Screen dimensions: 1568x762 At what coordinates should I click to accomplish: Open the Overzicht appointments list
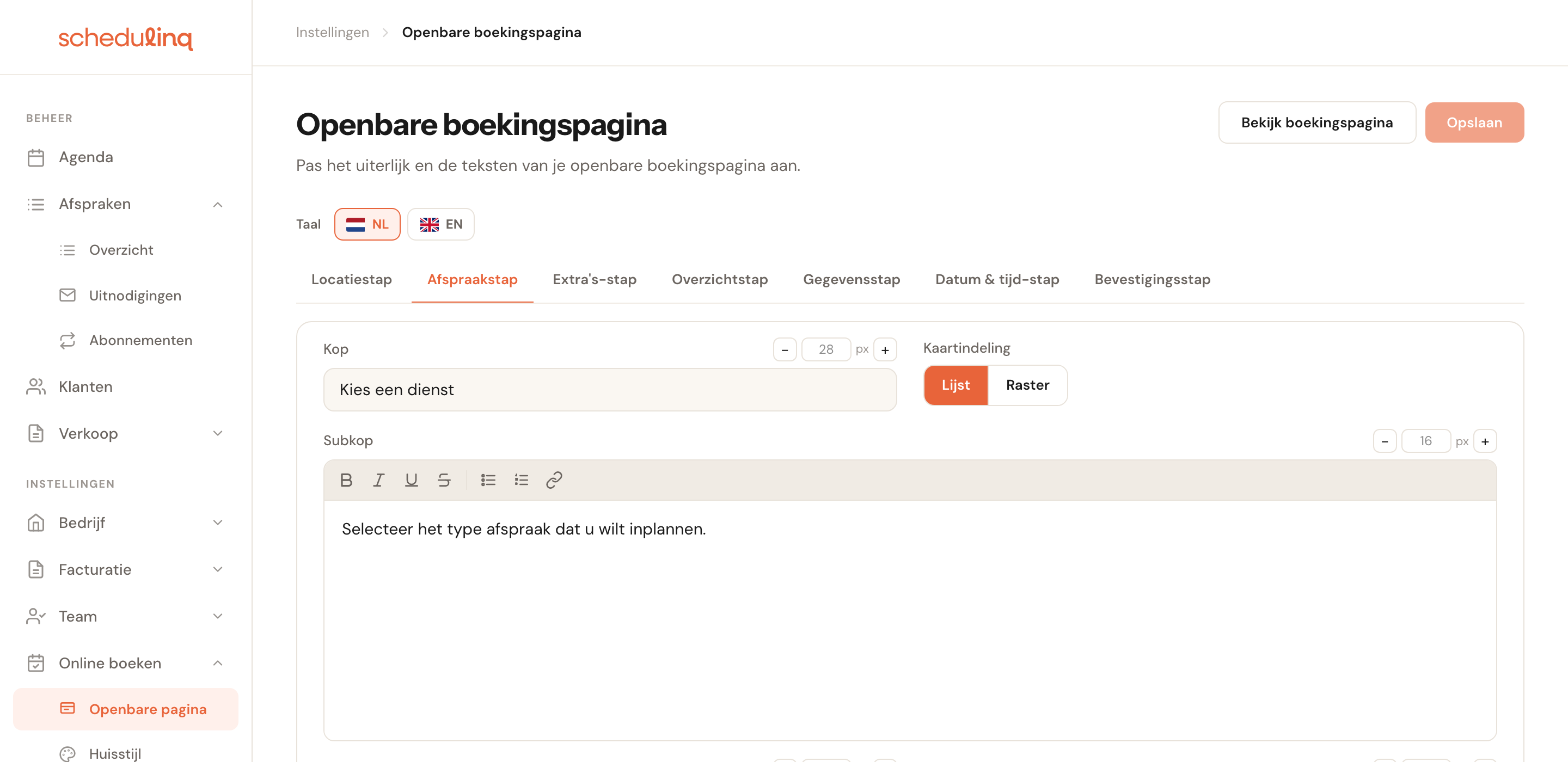(x=125, y=249)
